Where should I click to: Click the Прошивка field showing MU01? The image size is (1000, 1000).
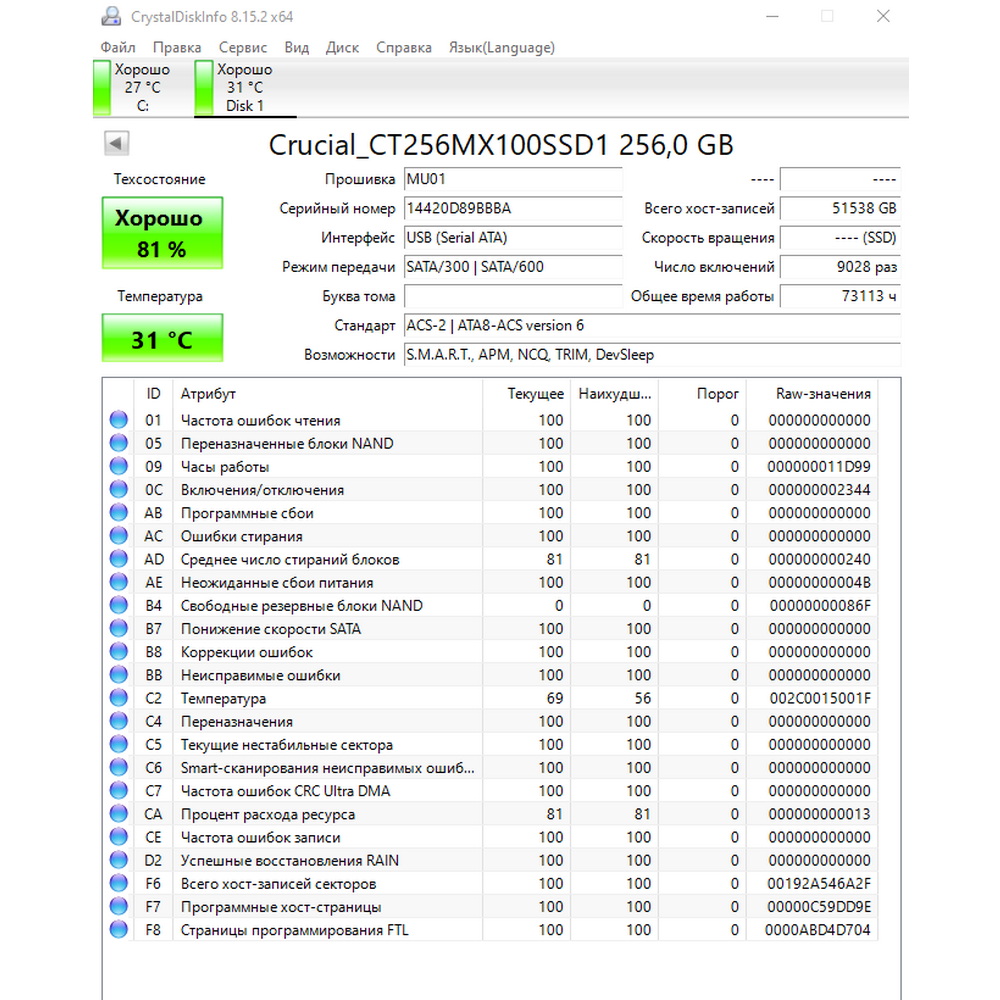pyautogui.click(x=513, y=179)
